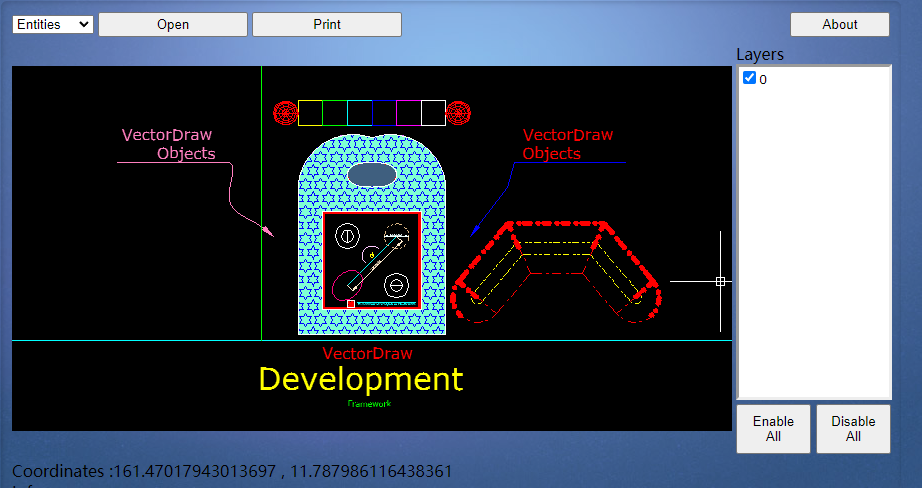Click the yellow outlined square
Viewport: 922px width, 488px height.
click(x=310, y=113)
